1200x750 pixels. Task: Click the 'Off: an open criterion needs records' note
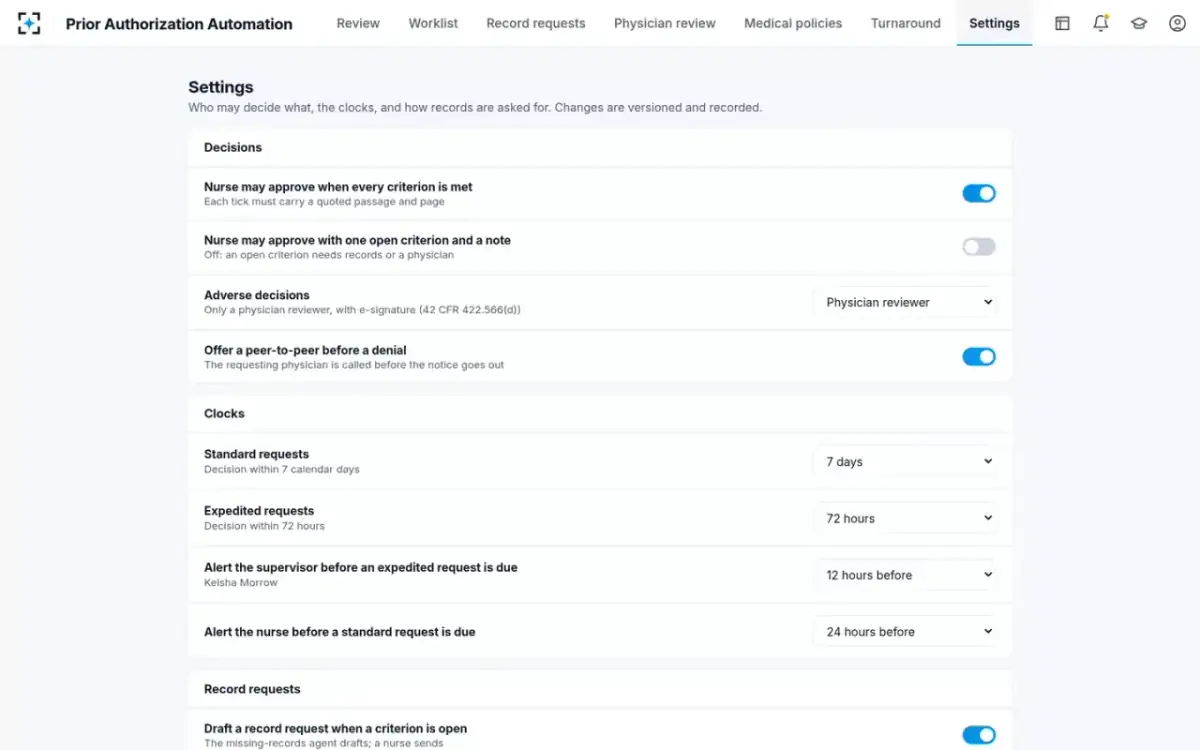[329, 255]
